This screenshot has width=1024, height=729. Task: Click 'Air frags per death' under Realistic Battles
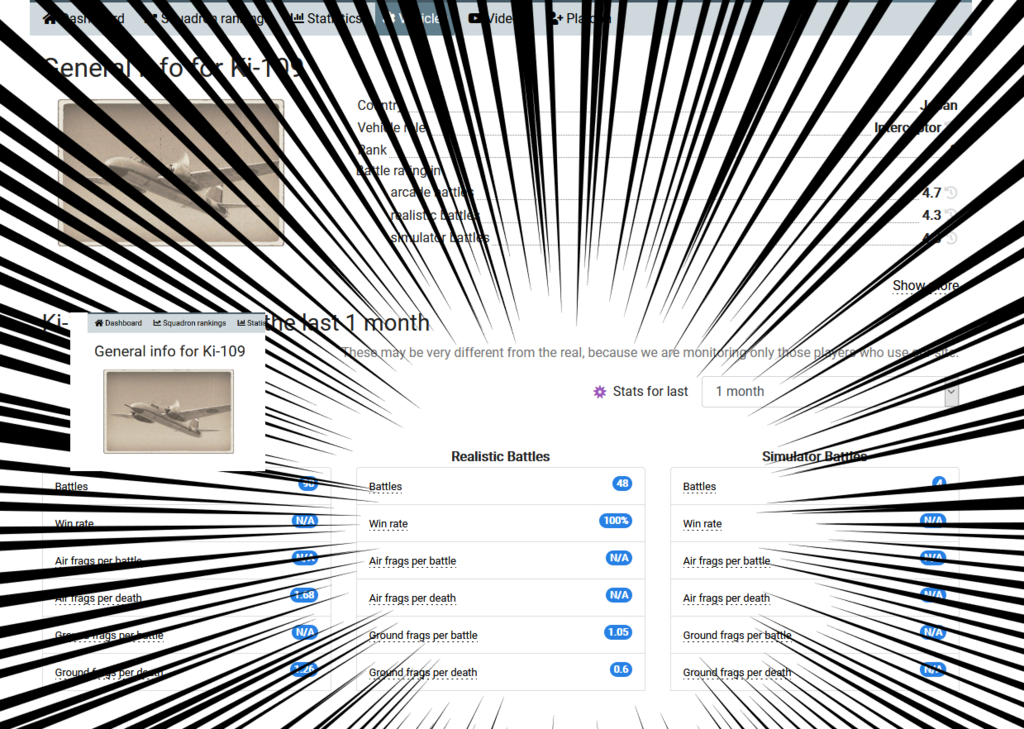tap(412, 598)
